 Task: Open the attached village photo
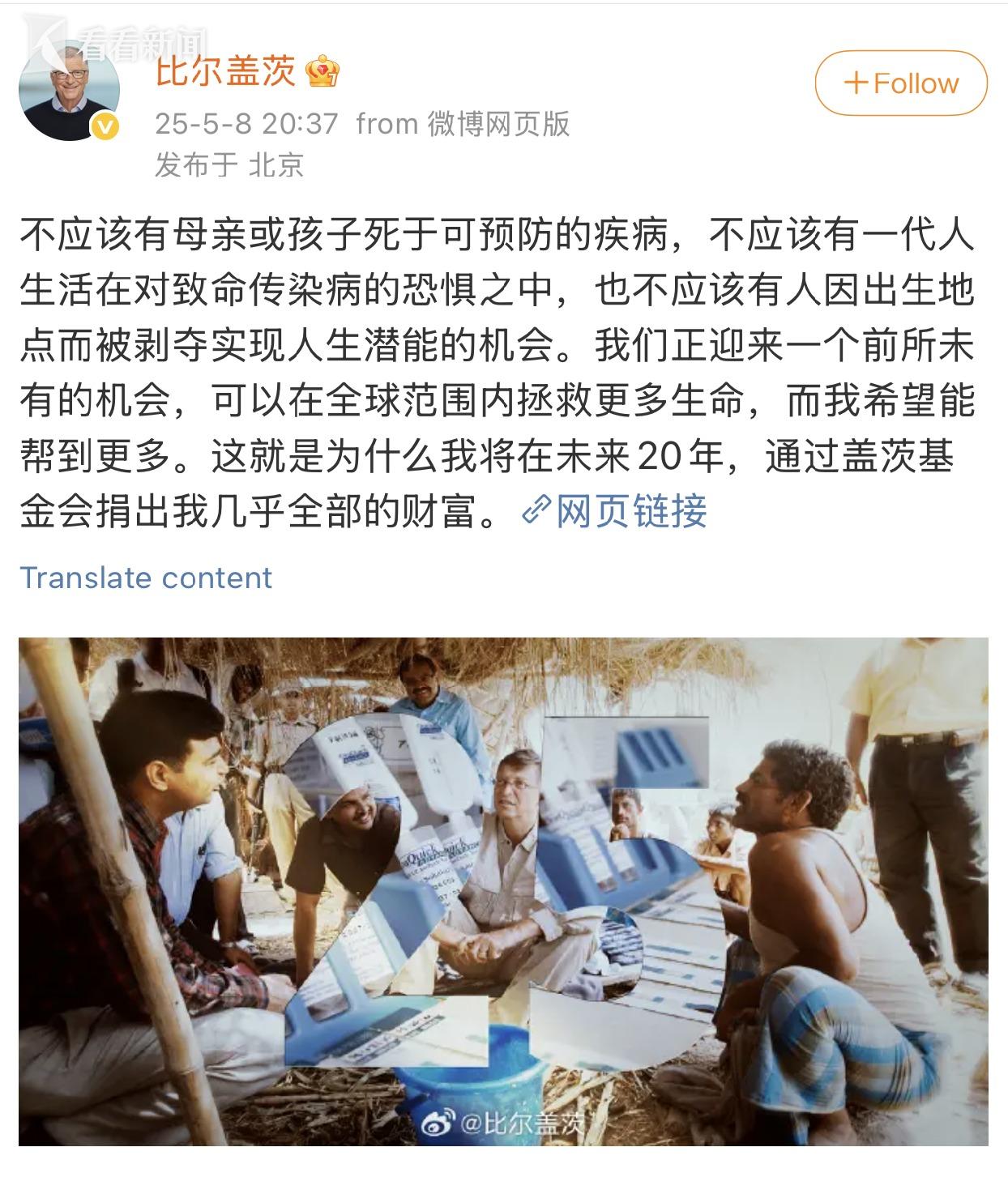[503, 892]
